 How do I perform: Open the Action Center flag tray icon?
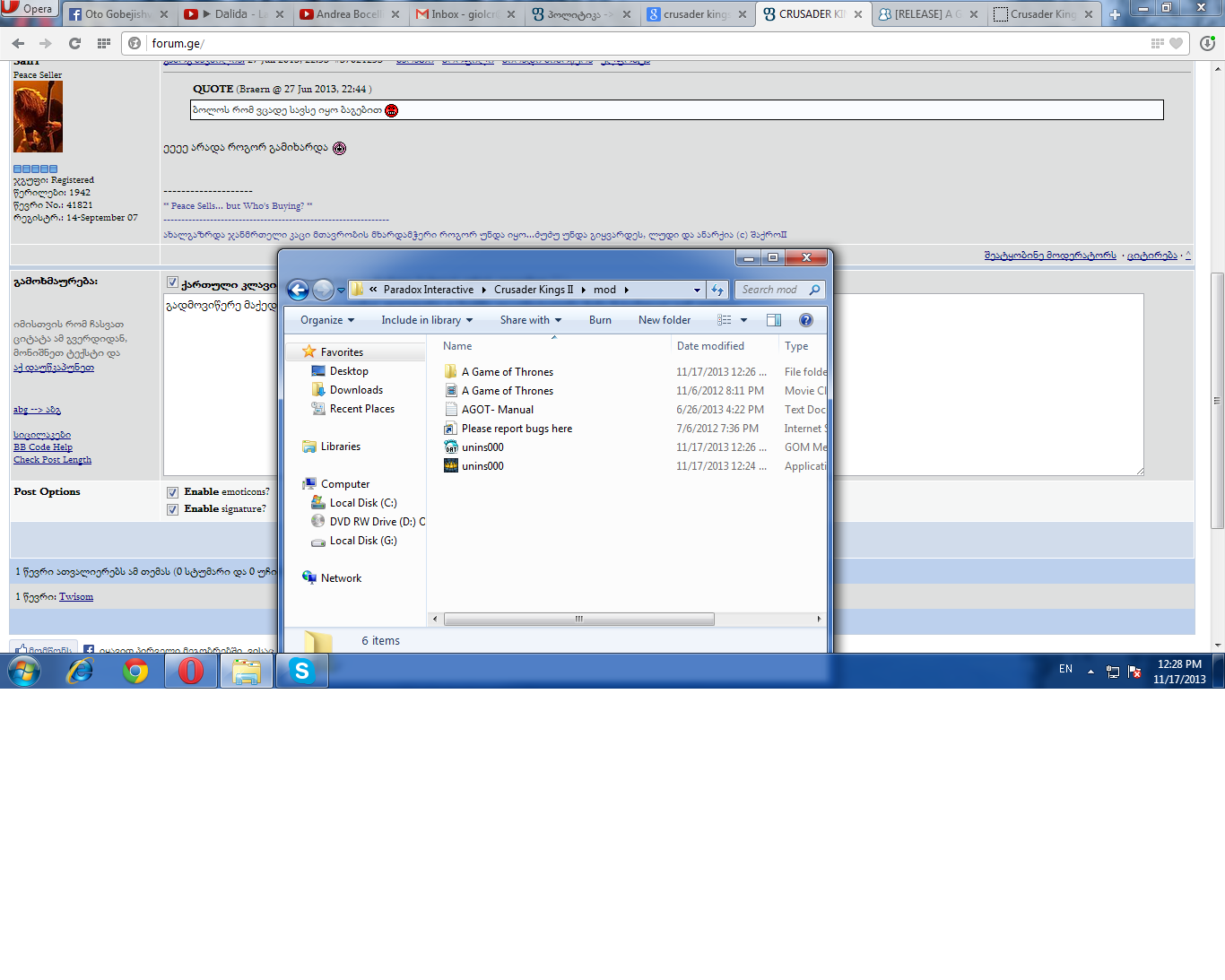[1134, 672]
